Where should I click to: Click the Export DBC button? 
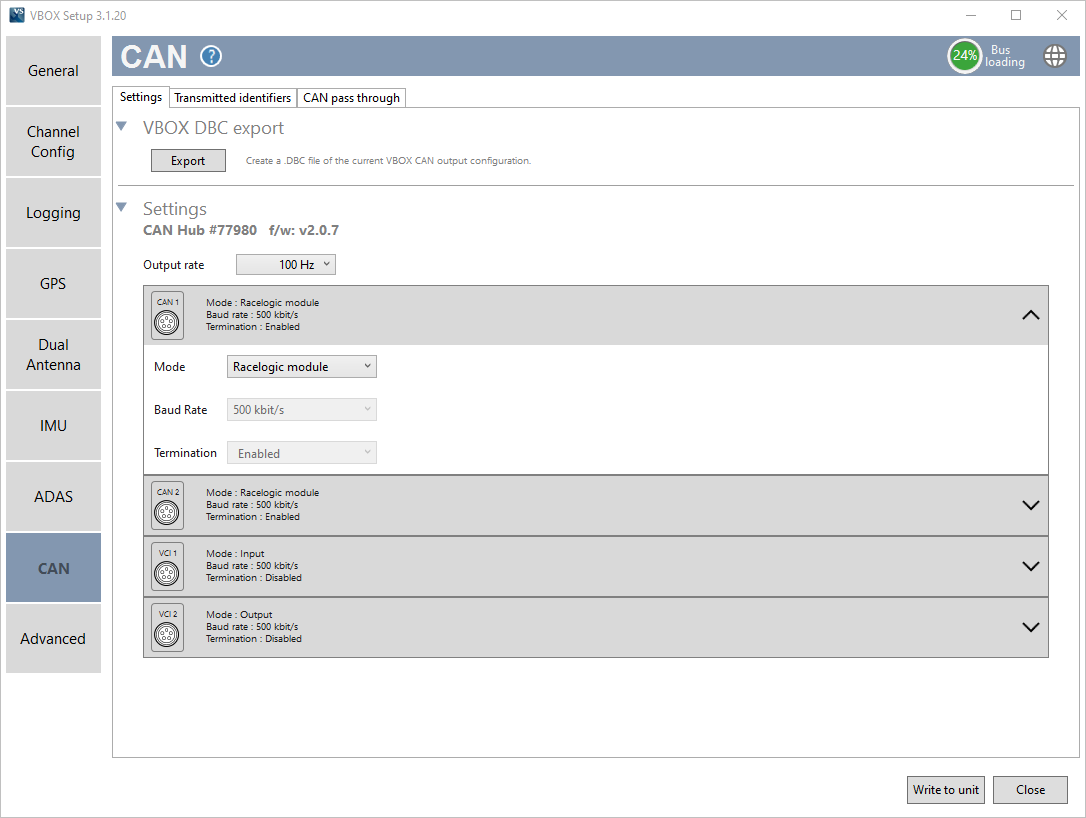tap(188, 161)
